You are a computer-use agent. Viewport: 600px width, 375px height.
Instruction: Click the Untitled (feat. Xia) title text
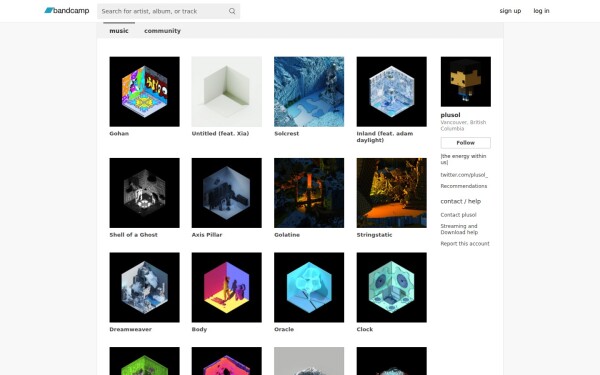(220, 134)
